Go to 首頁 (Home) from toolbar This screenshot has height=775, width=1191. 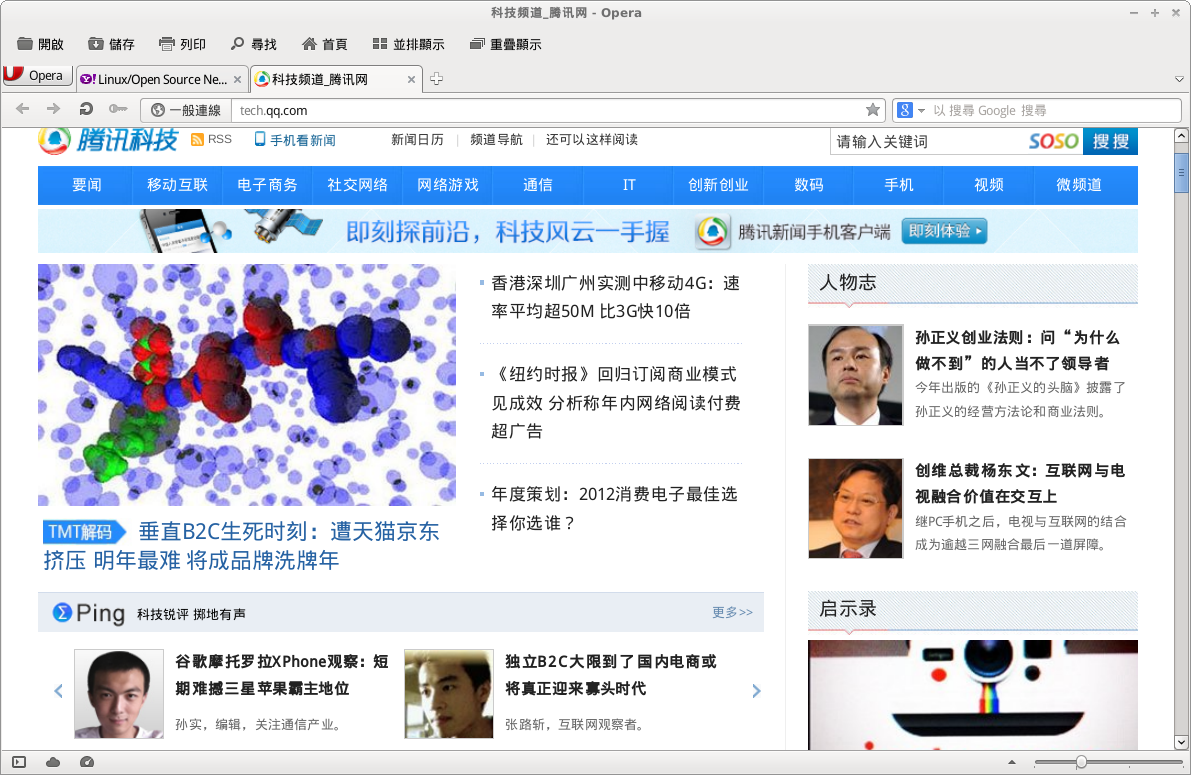point(324,44)
